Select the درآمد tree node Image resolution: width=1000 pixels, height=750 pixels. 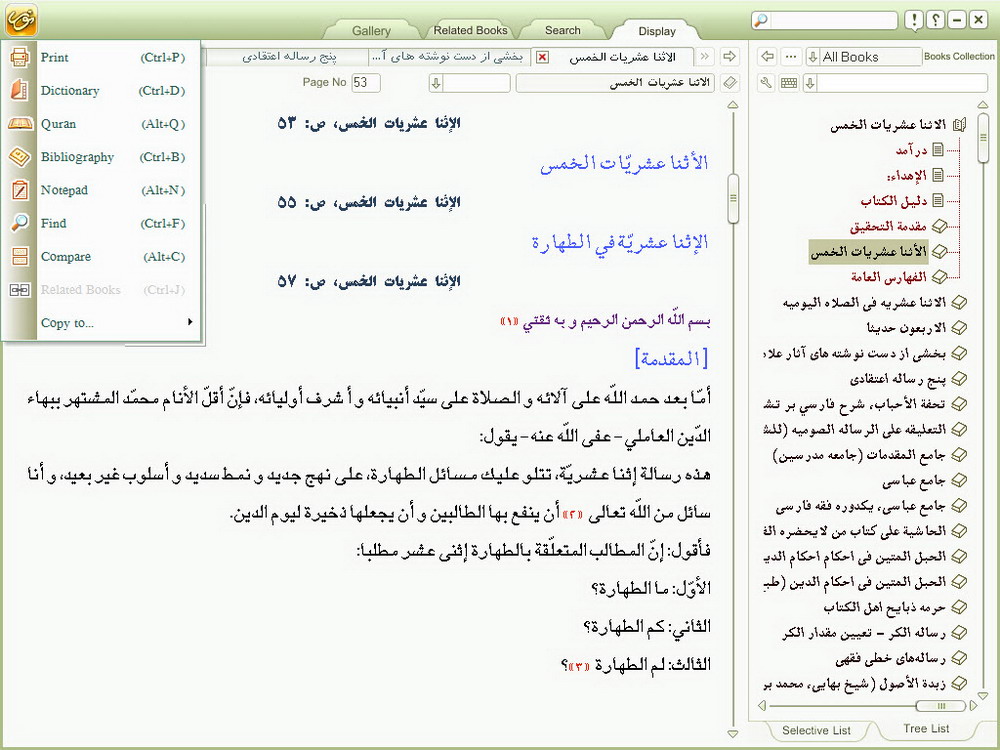(x=911, y=150)
